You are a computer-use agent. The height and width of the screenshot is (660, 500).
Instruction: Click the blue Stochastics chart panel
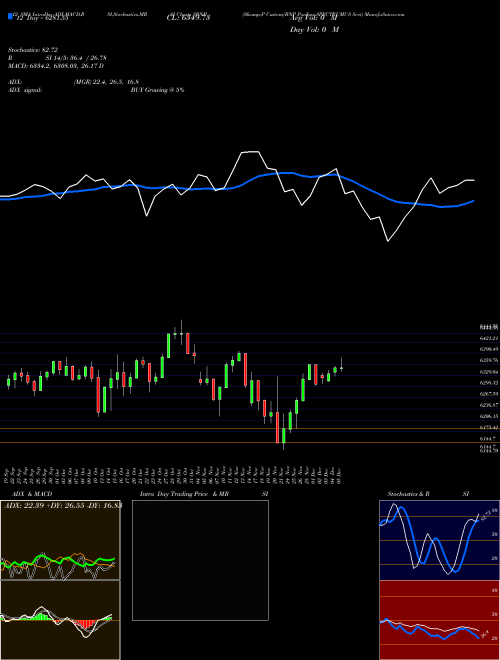click(x=439, y=540)
